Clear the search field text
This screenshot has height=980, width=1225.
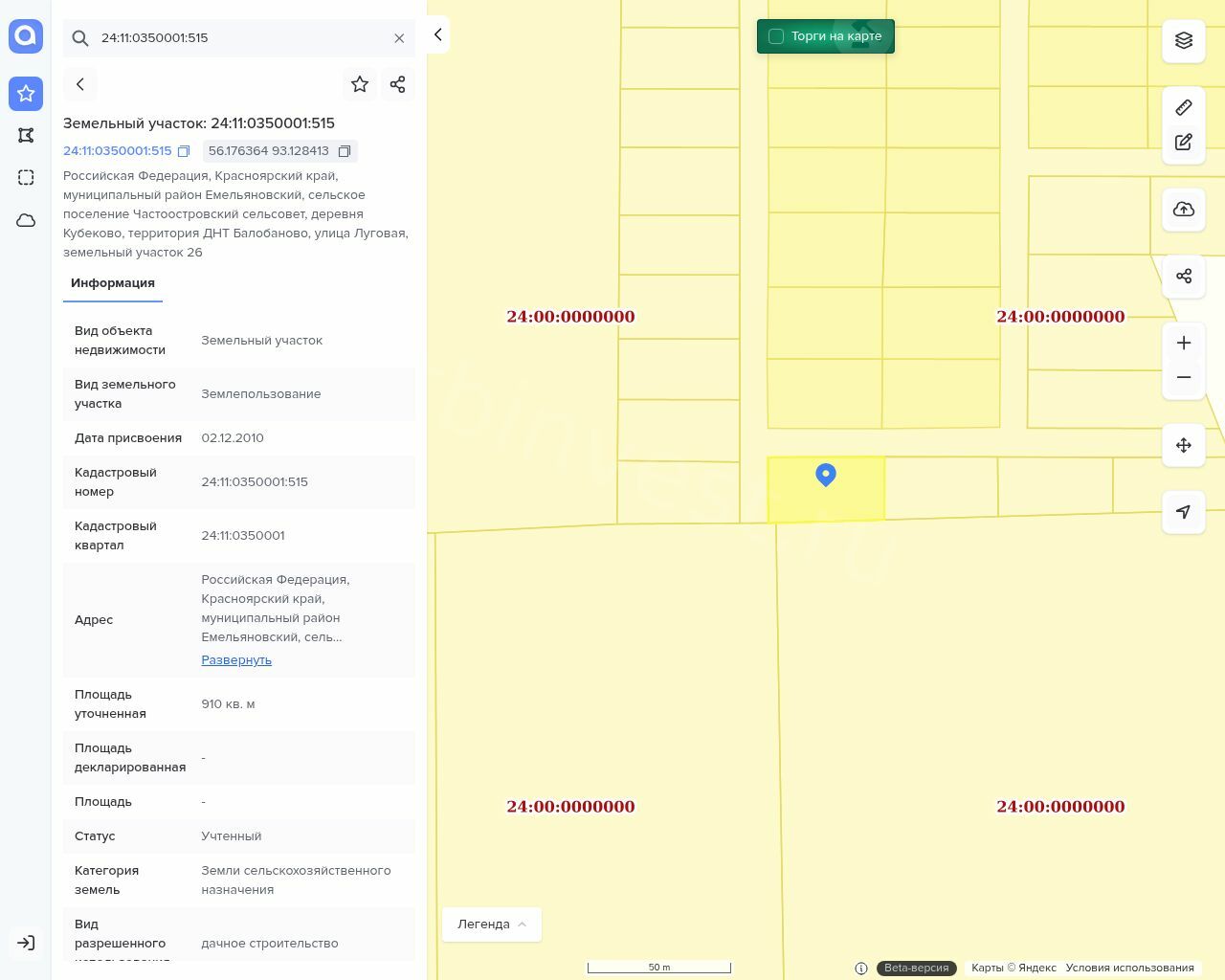click(399, 38)
